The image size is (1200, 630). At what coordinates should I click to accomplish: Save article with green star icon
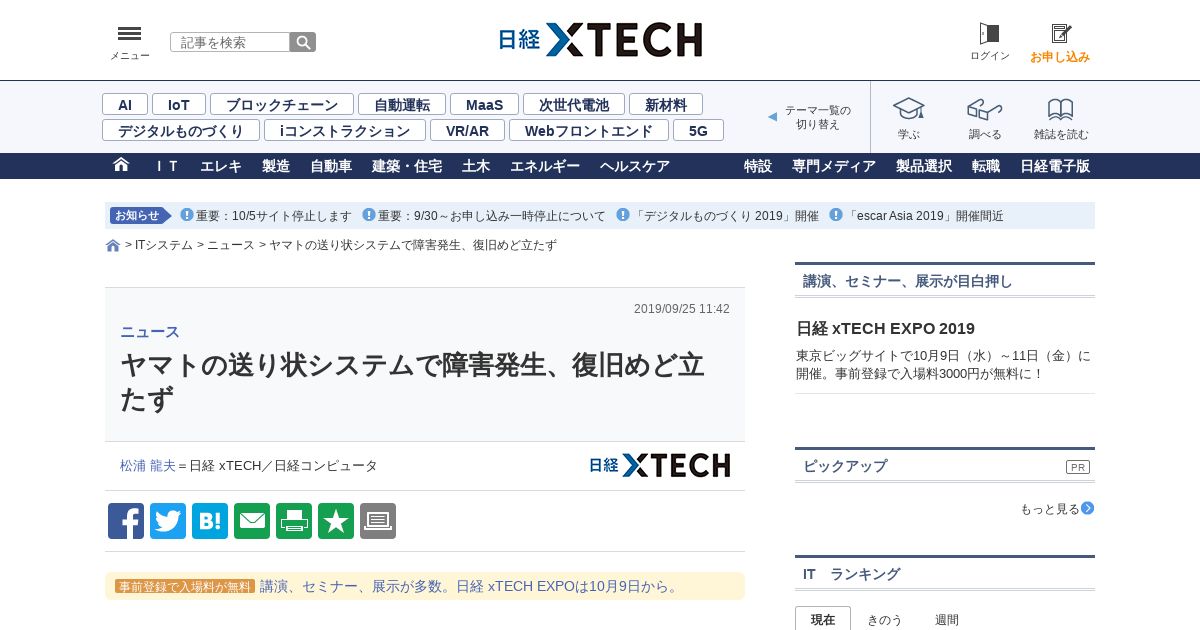(336, 521)
